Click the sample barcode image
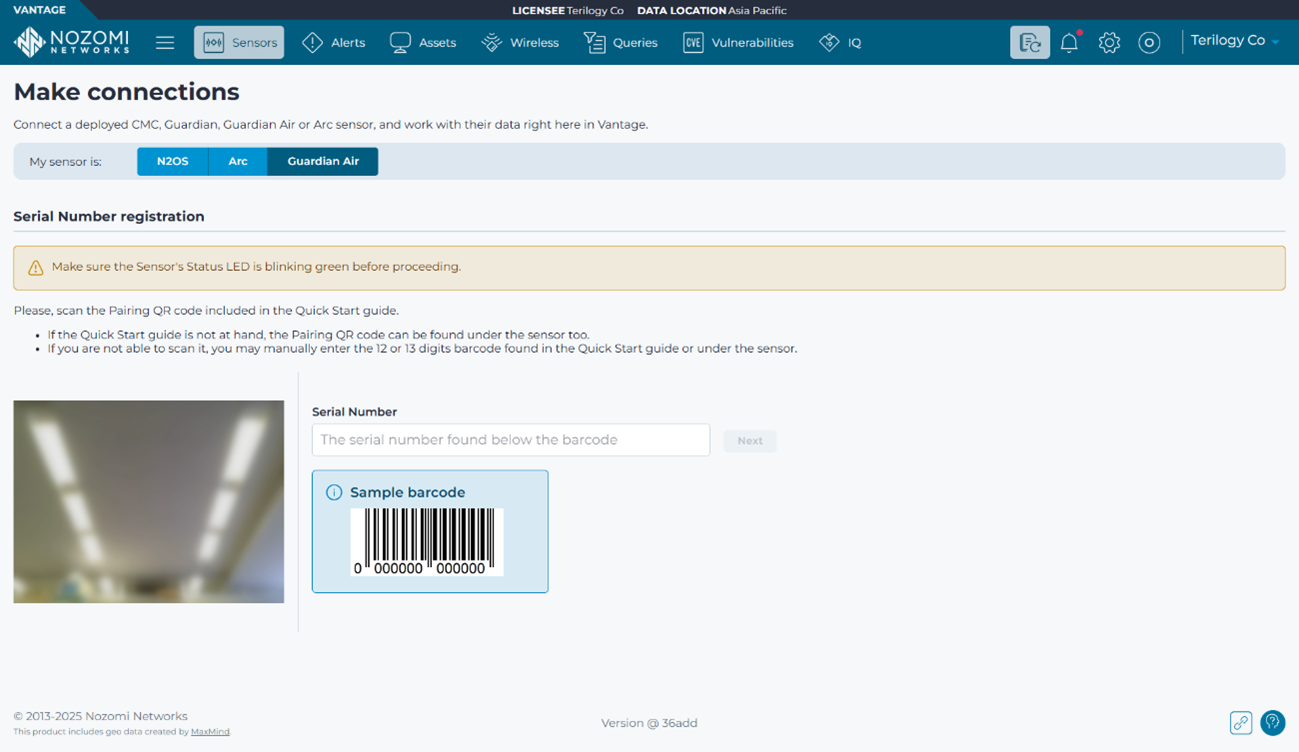Viewport: 1299px width, 752px height. 427,541
